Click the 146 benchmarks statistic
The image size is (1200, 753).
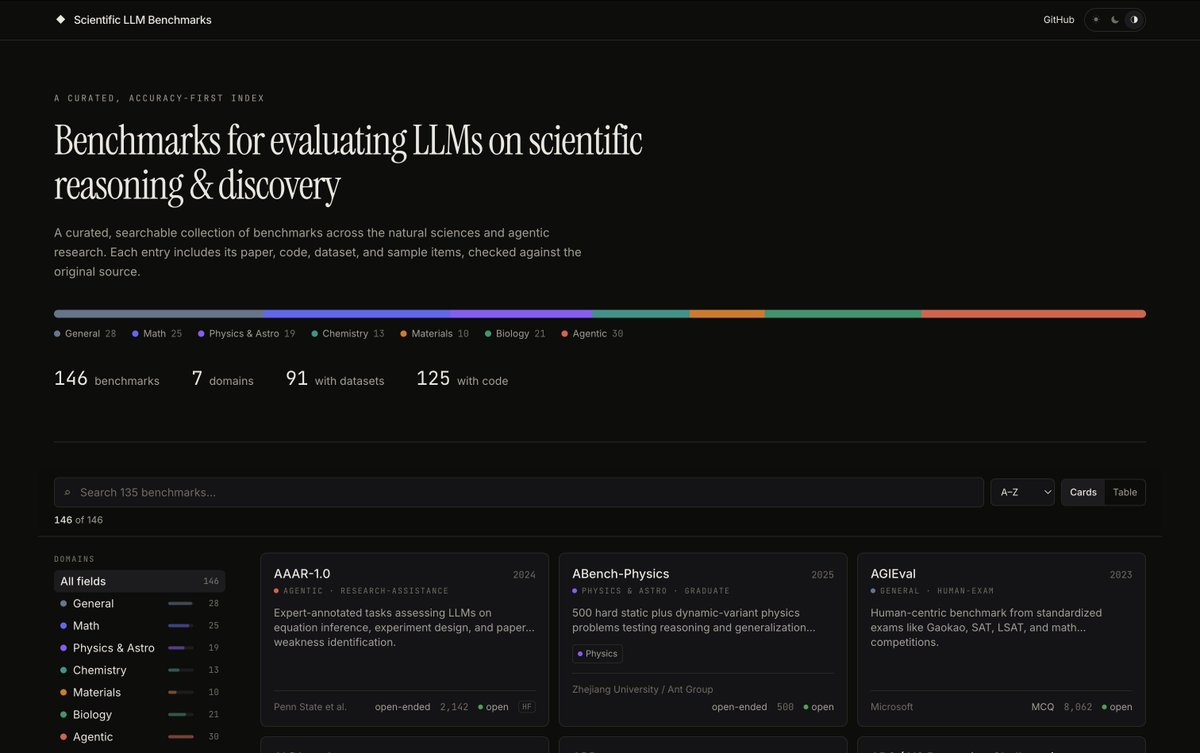[x=106, y=379]
